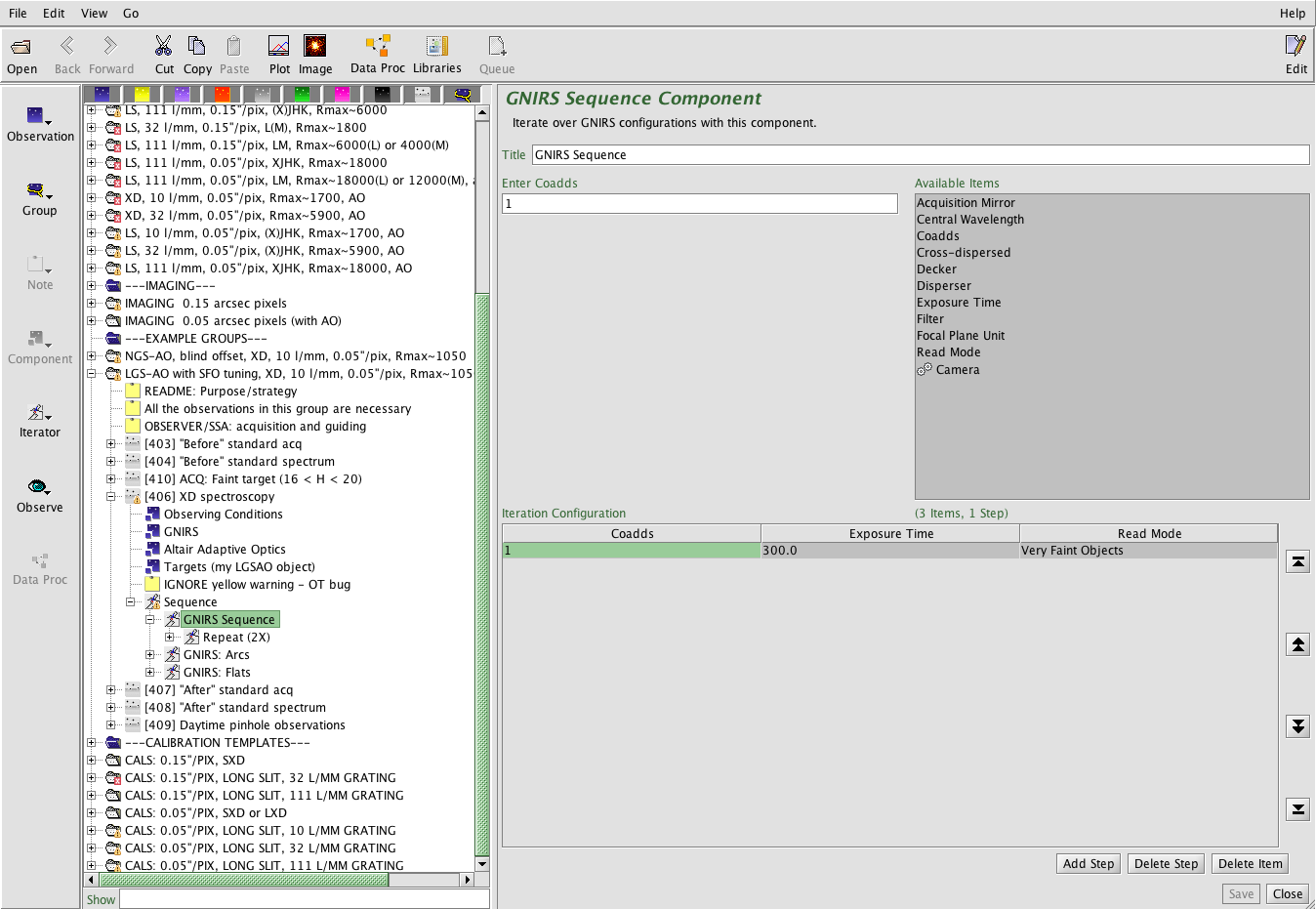Click Component in left sidebar
Viewport: 1316px width, 909px height.
tap(40, 348)
